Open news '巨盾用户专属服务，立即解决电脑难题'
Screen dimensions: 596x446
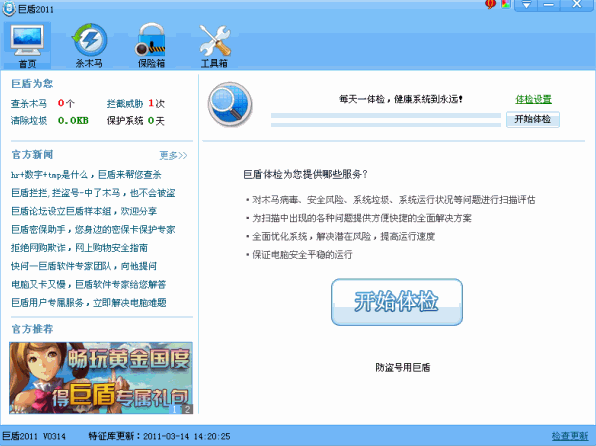point(89,302)
